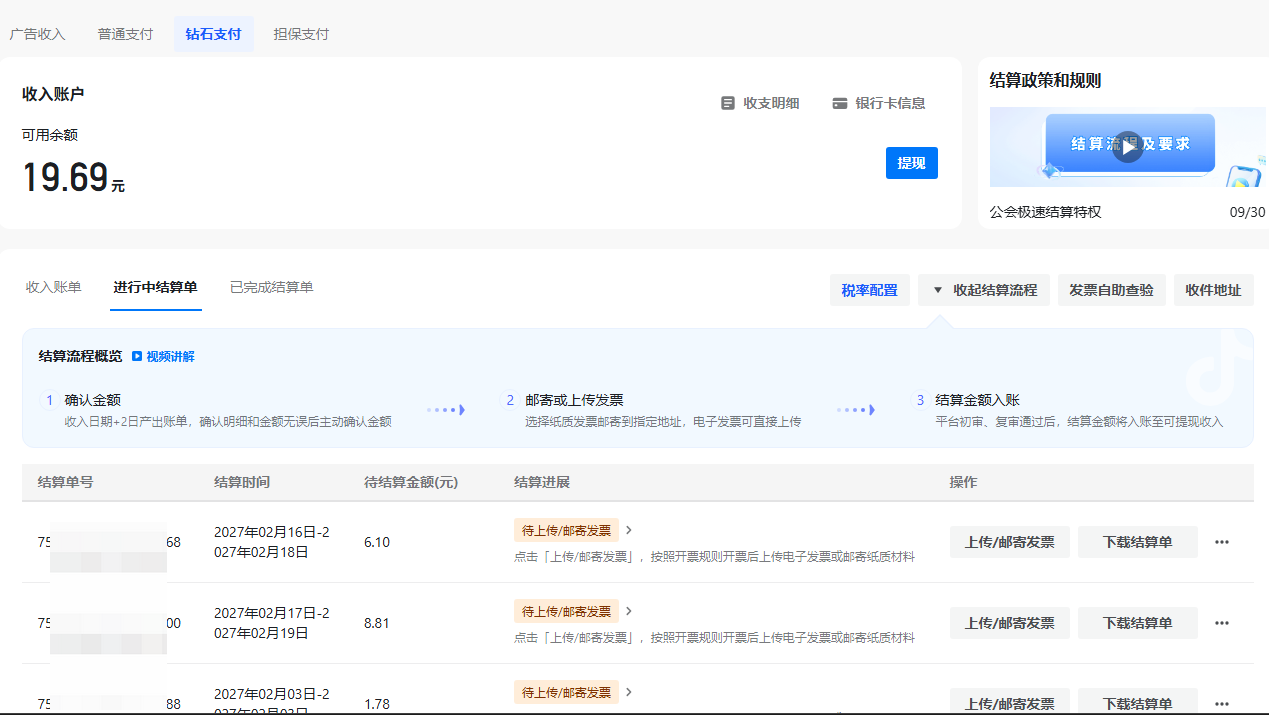Click 下载结算单 for 8.81 row
This screenshot has height=715, width=1269.
click(x=1137, y=623)
